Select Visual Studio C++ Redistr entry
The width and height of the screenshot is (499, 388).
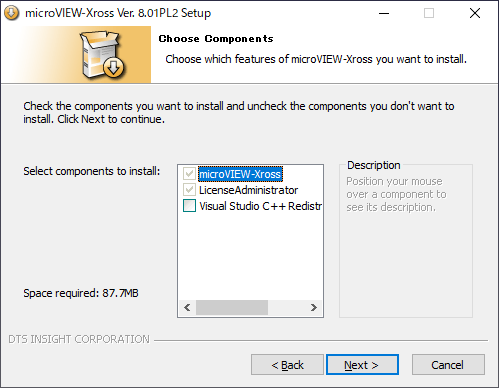[x=260, y=206]
